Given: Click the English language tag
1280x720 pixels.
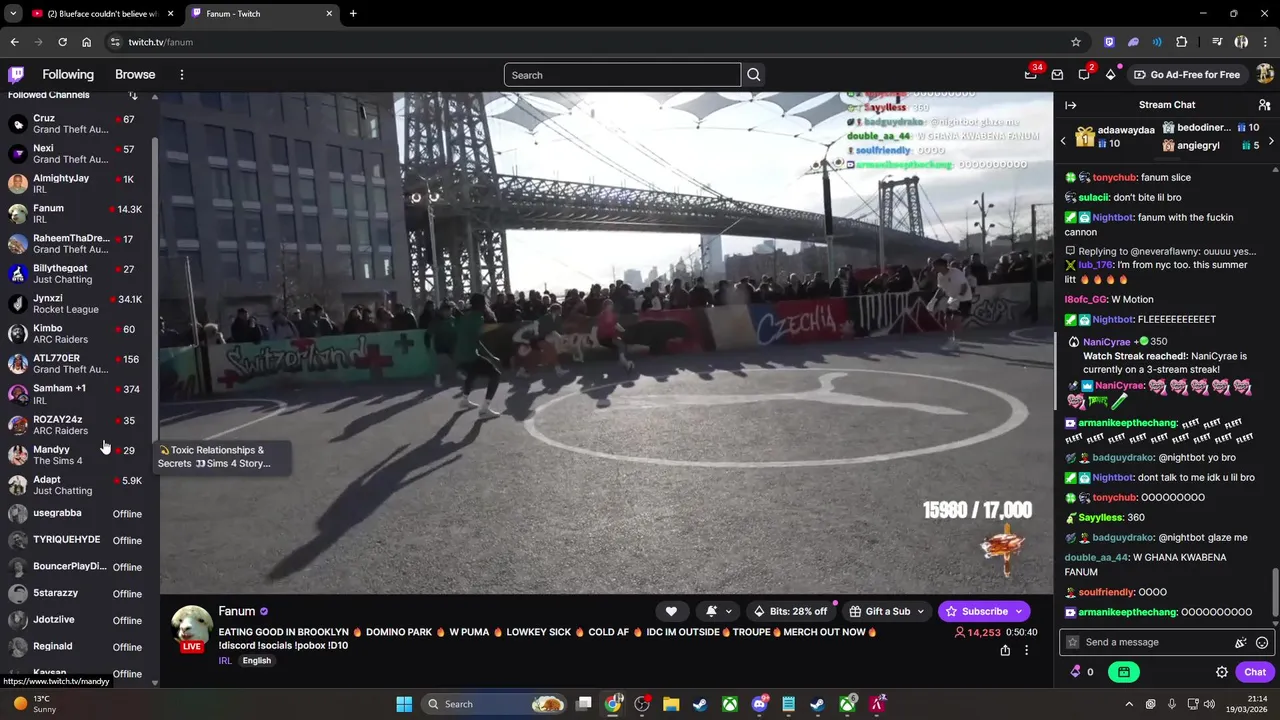Looking at the screenshot, I should click(256, 661).
